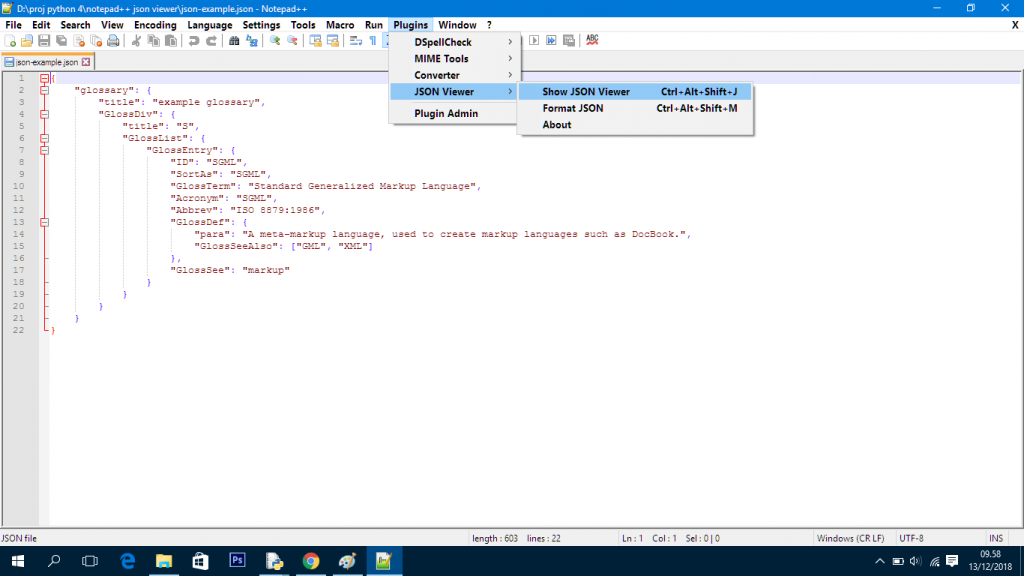This screenshot has height=576, width=1024.
Task: Click the Find binoculars toolbar icon
Action: (234, 41)
